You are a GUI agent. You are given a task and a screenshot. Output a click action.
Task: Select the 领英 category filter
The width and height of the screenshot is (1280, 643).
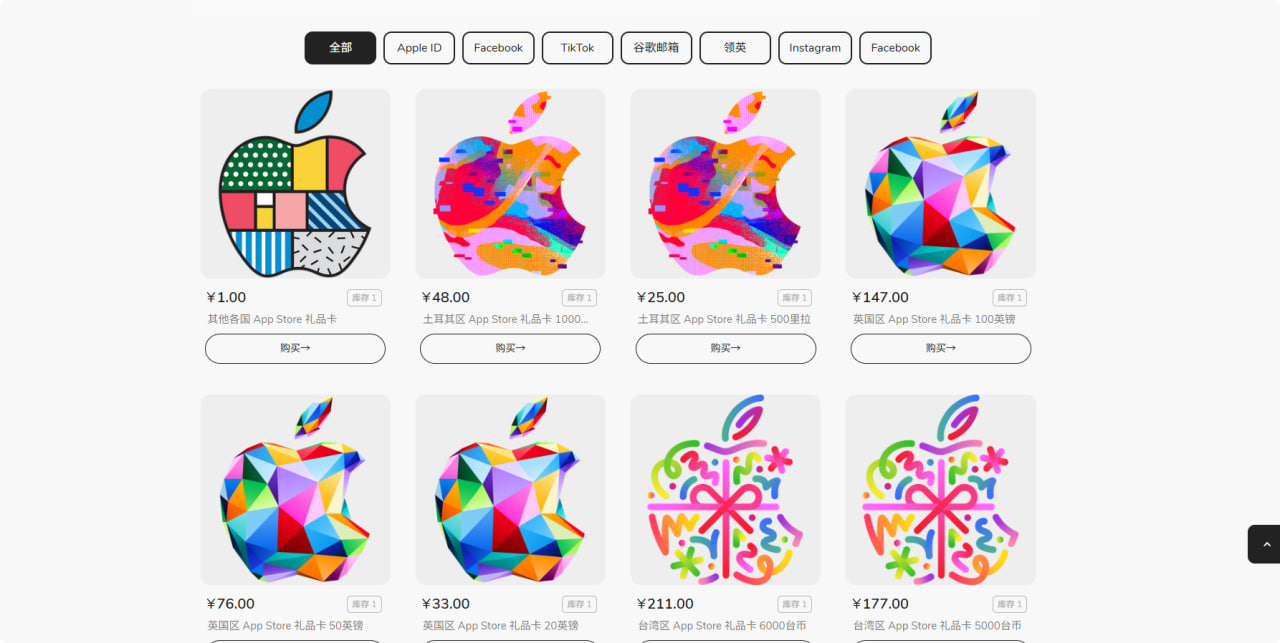tap(735, 48)
